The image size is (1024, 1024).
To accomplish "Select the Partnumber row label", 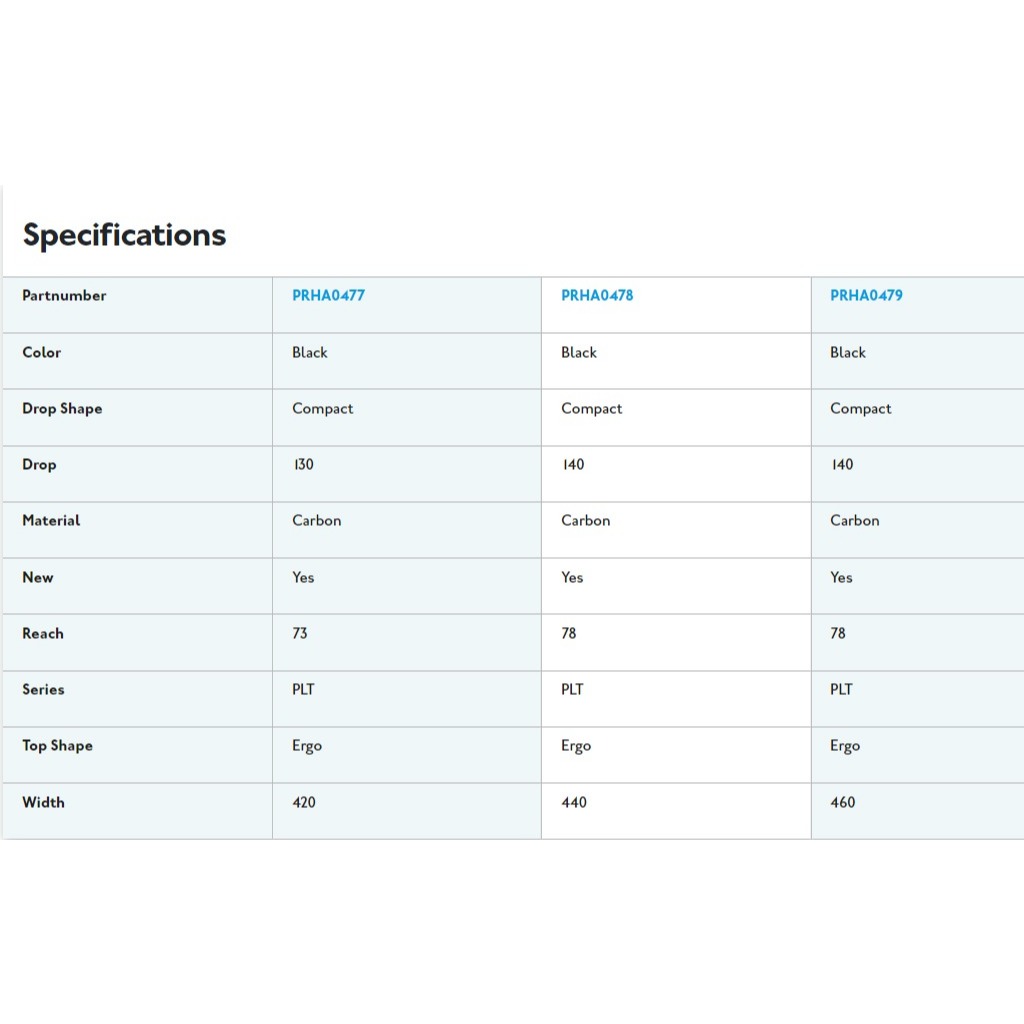I will click(64, 295).
